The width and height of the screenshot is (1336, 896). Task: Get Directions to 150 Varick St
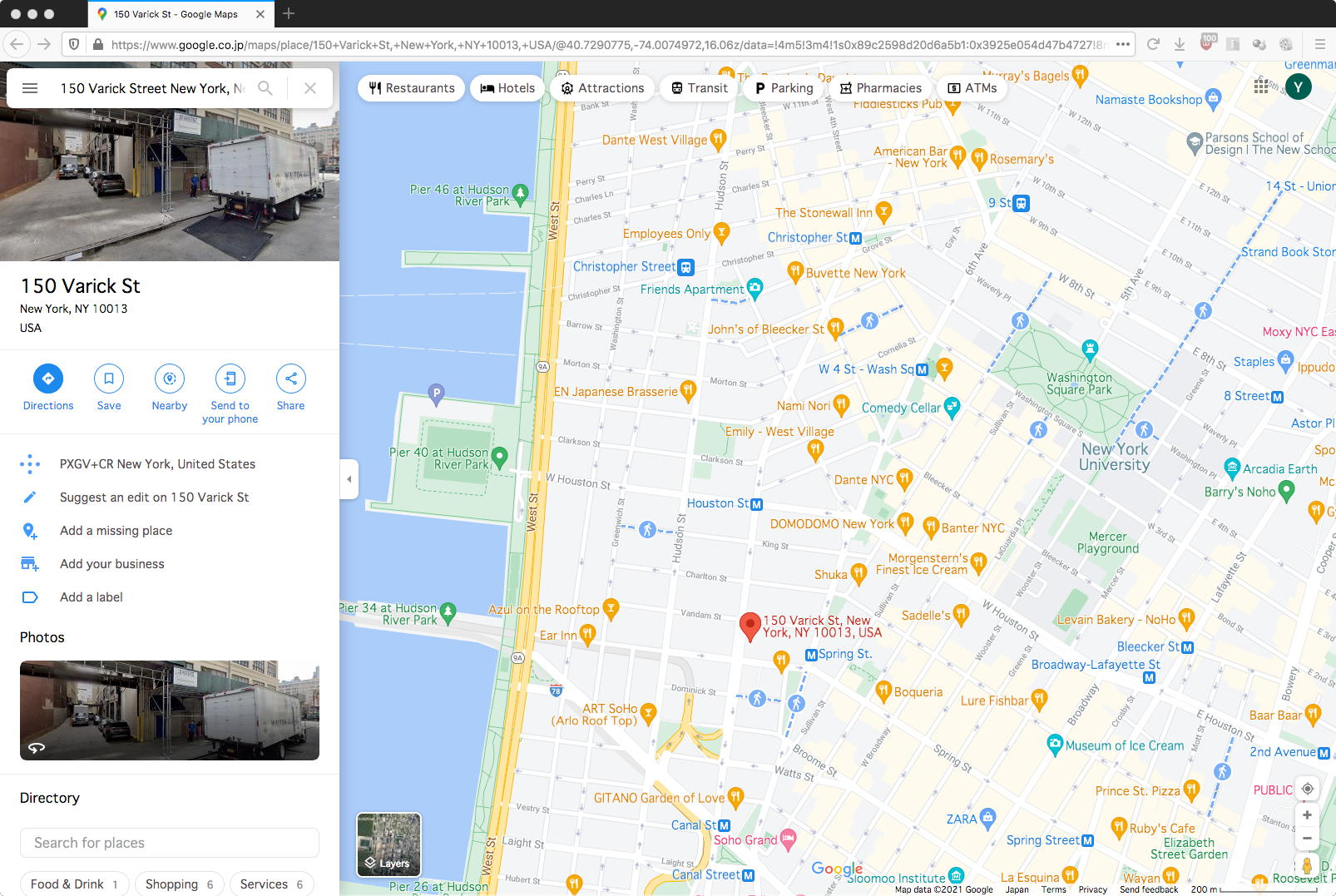coord(48,389)
